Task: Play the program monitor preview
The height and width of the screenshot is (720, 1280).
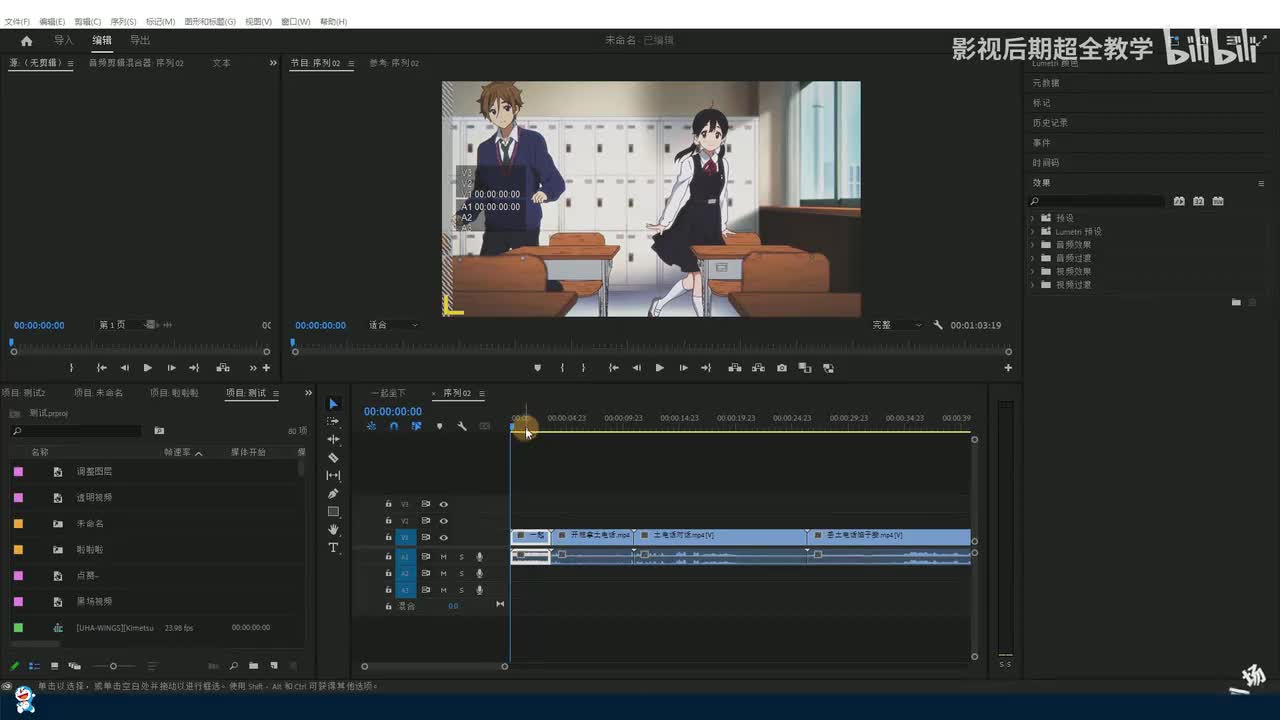Action: click(659, 368)
